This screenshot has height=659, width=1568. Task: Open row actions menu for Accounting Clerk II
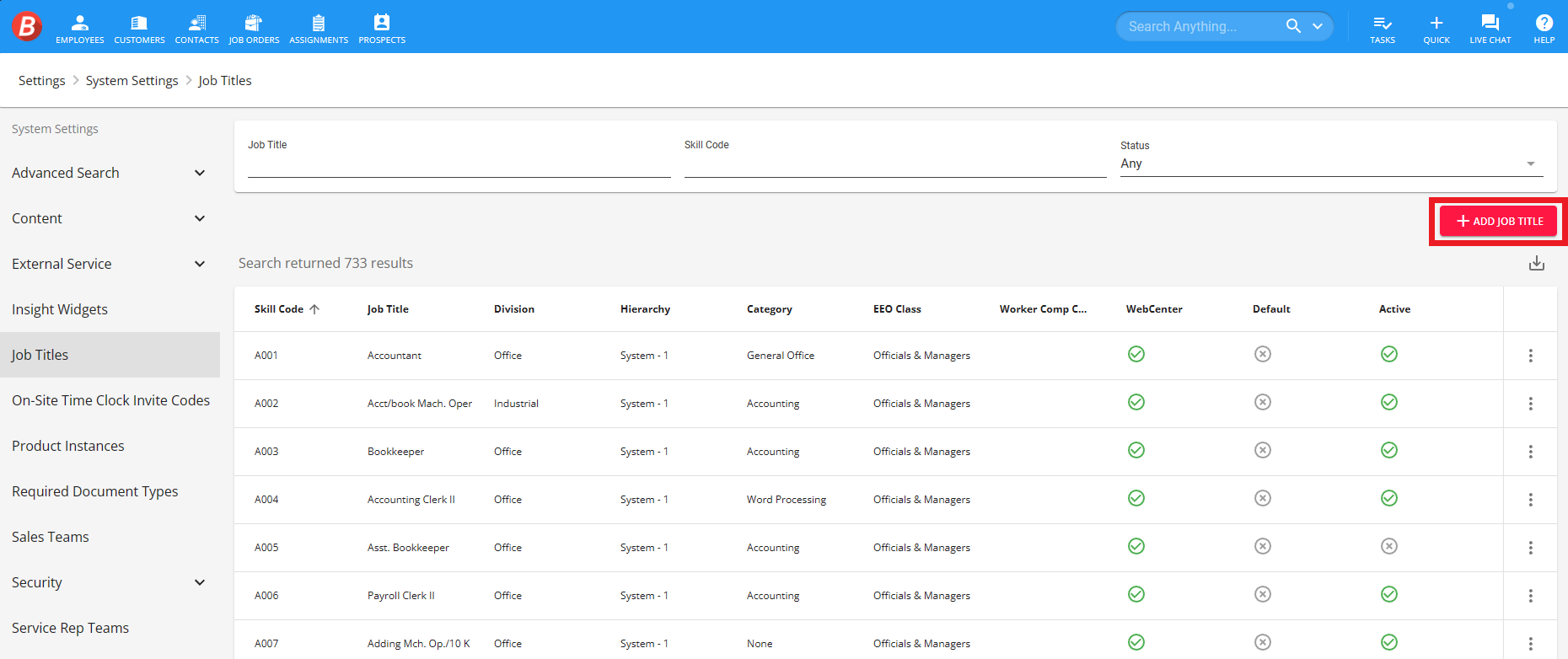[1531, 500]
